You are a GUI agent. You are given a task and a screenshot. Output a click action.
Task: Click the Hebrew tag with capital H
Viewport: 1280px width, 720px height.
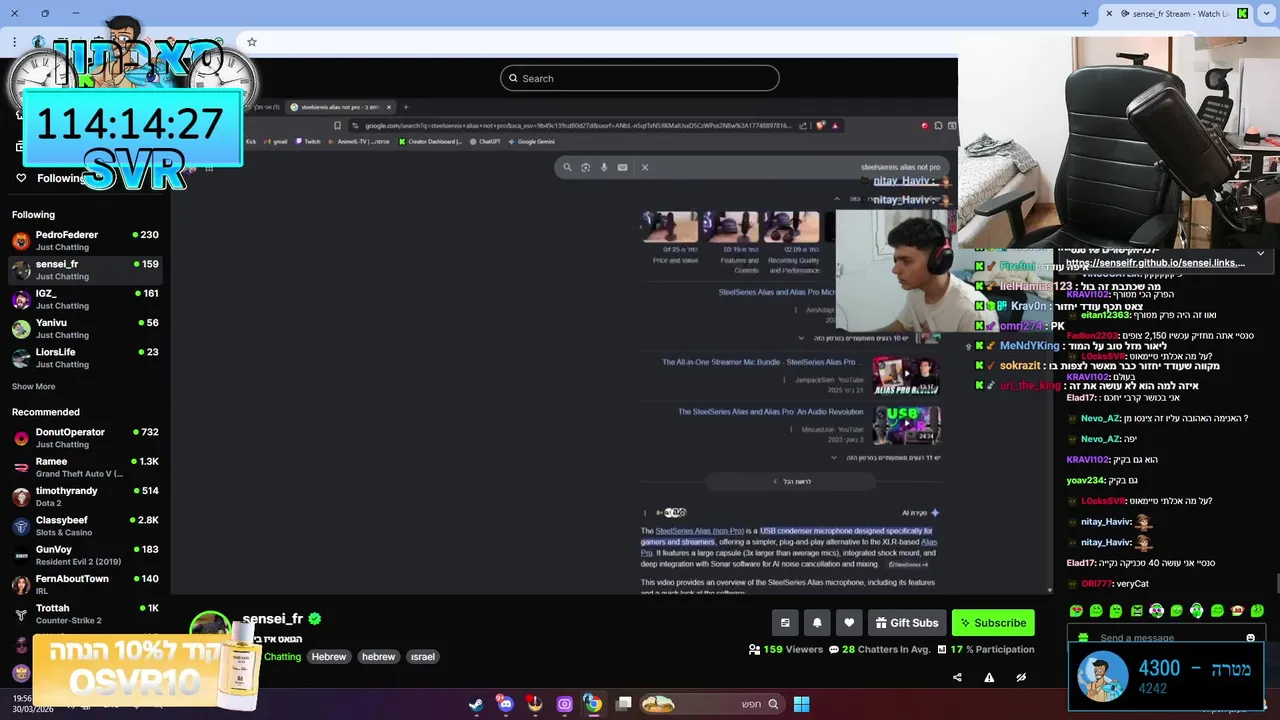pos(328,657)
